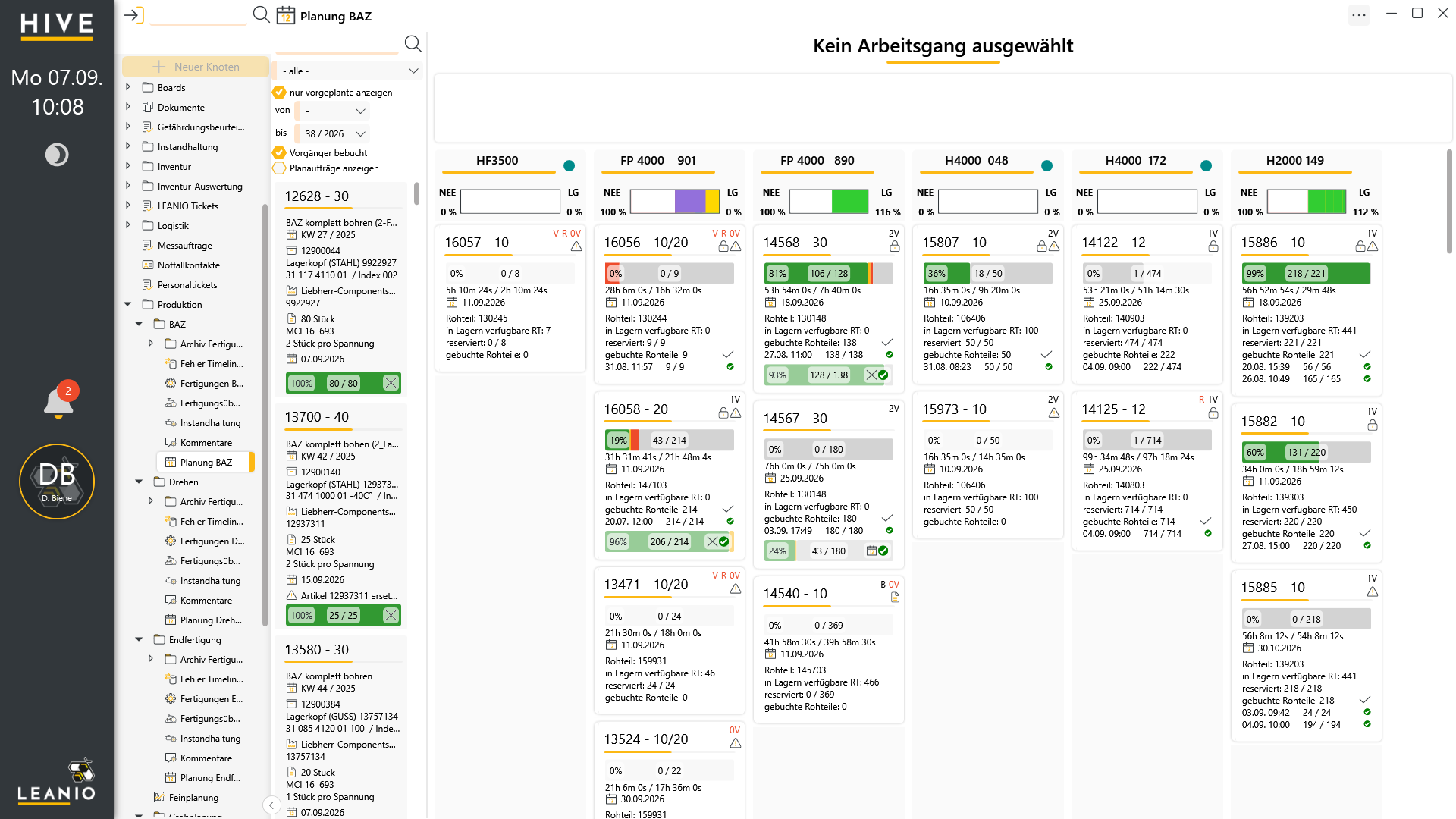
Task: Toggle dark mode moon icon
Action: (57, 155)
